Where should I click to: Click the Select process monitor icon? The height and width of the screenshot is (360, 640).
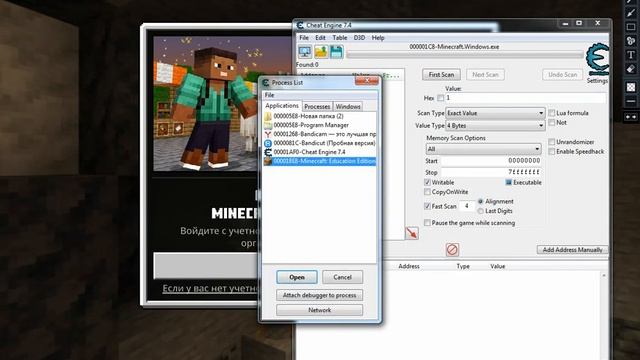coord(305,52)
